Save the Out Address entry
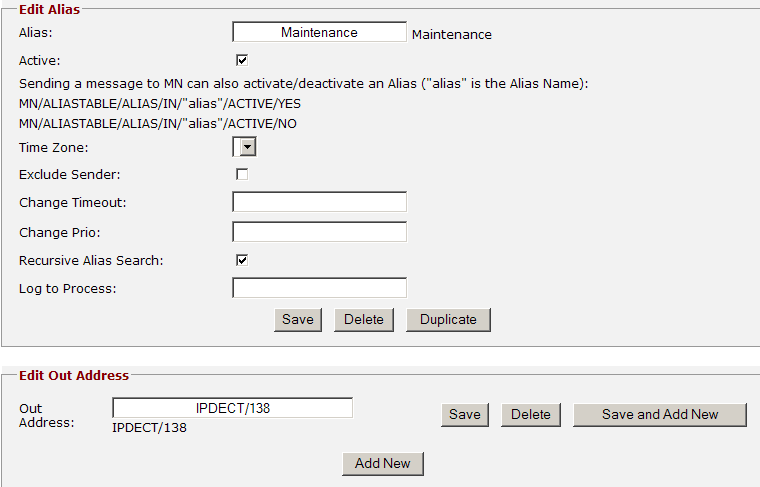Viewport: 760px width, 487px height. coord(465,415)
